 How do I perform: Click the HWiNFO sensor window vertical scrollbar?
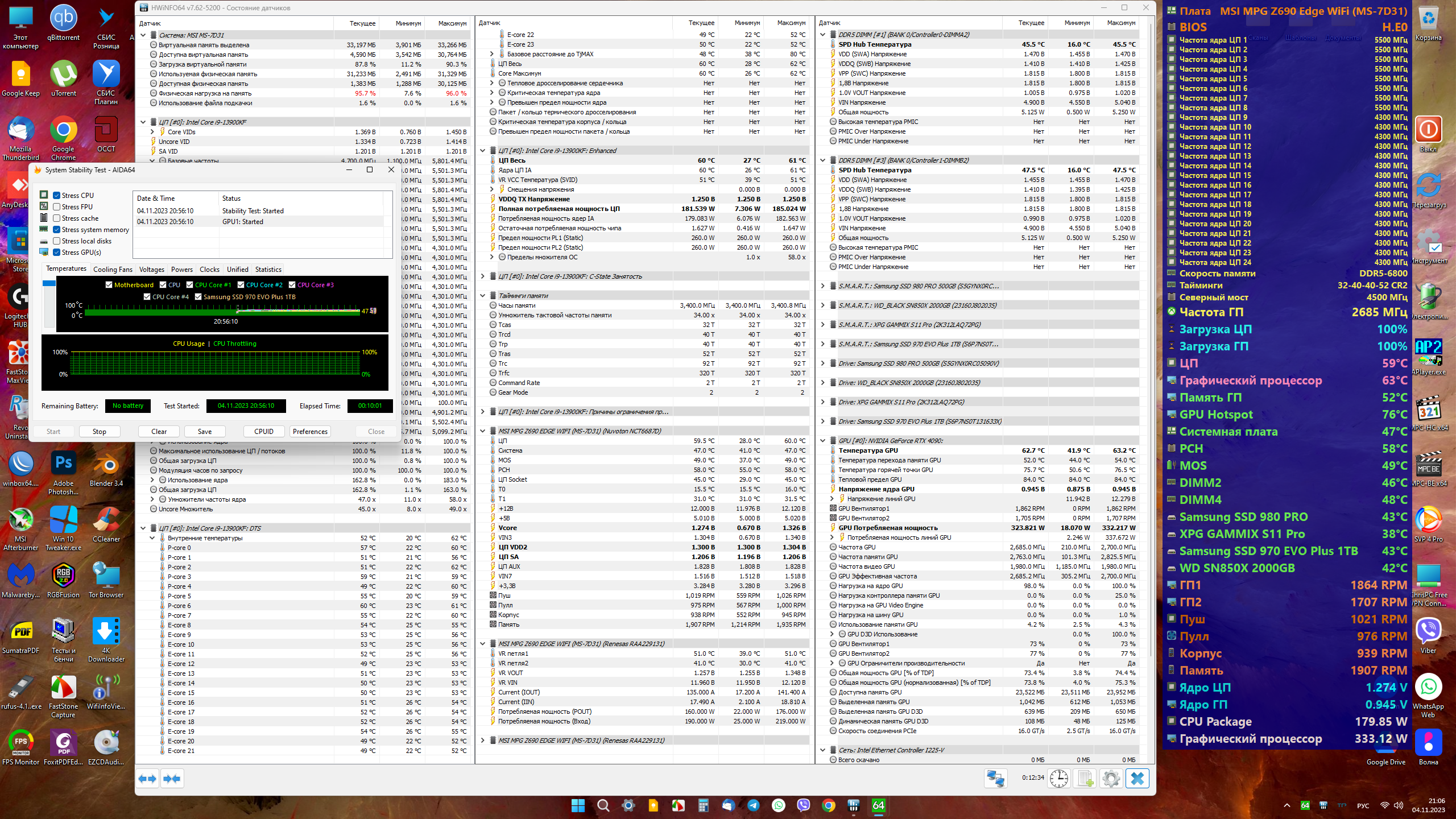1152,341
